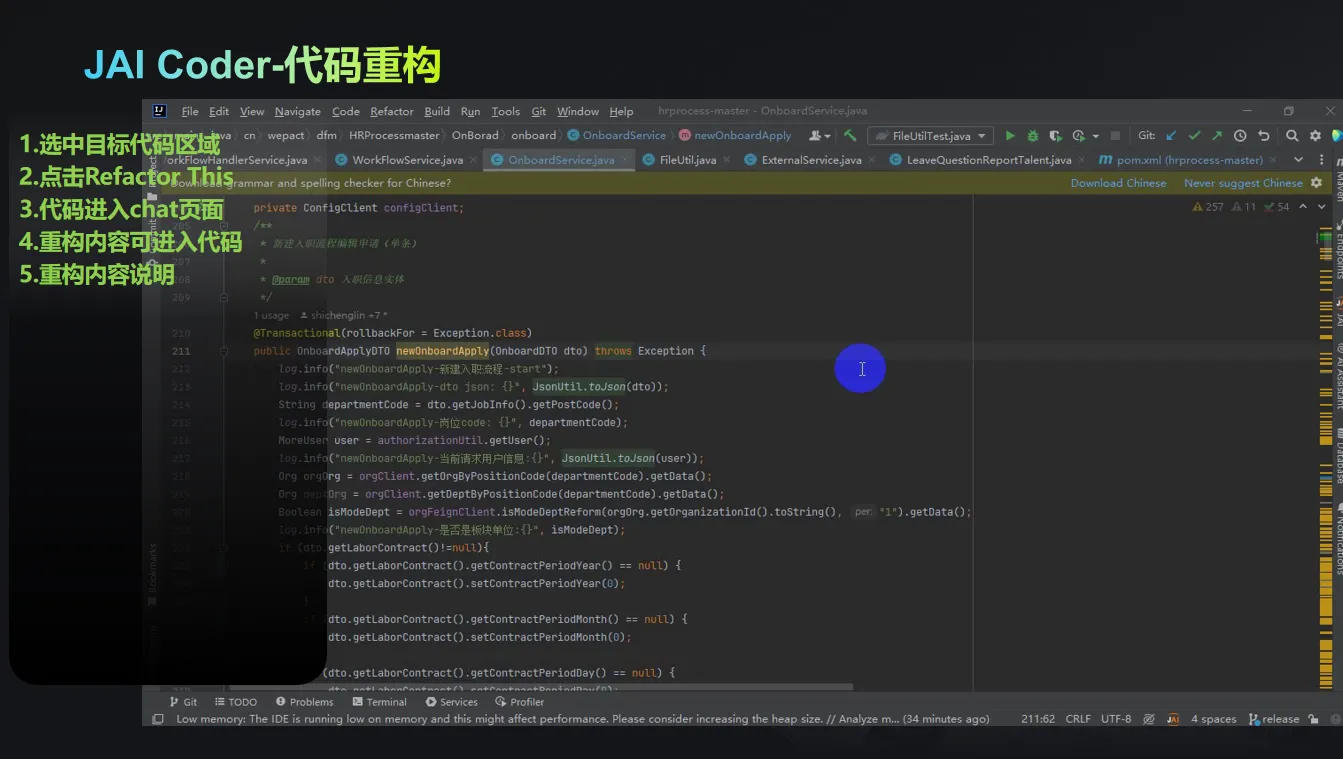Viewport: 1343px width, 759px height.
Task: Push commits with Git green arrow
Action: coord(1217,135)
